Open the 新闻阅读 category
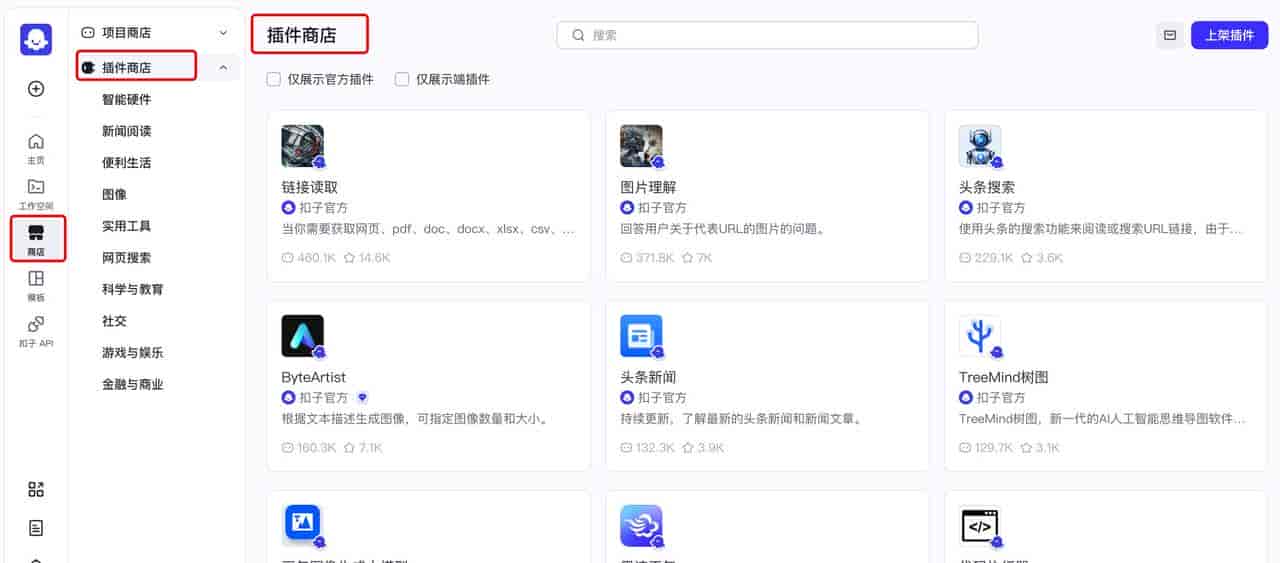1280x563 pixels. pos(126,131)
